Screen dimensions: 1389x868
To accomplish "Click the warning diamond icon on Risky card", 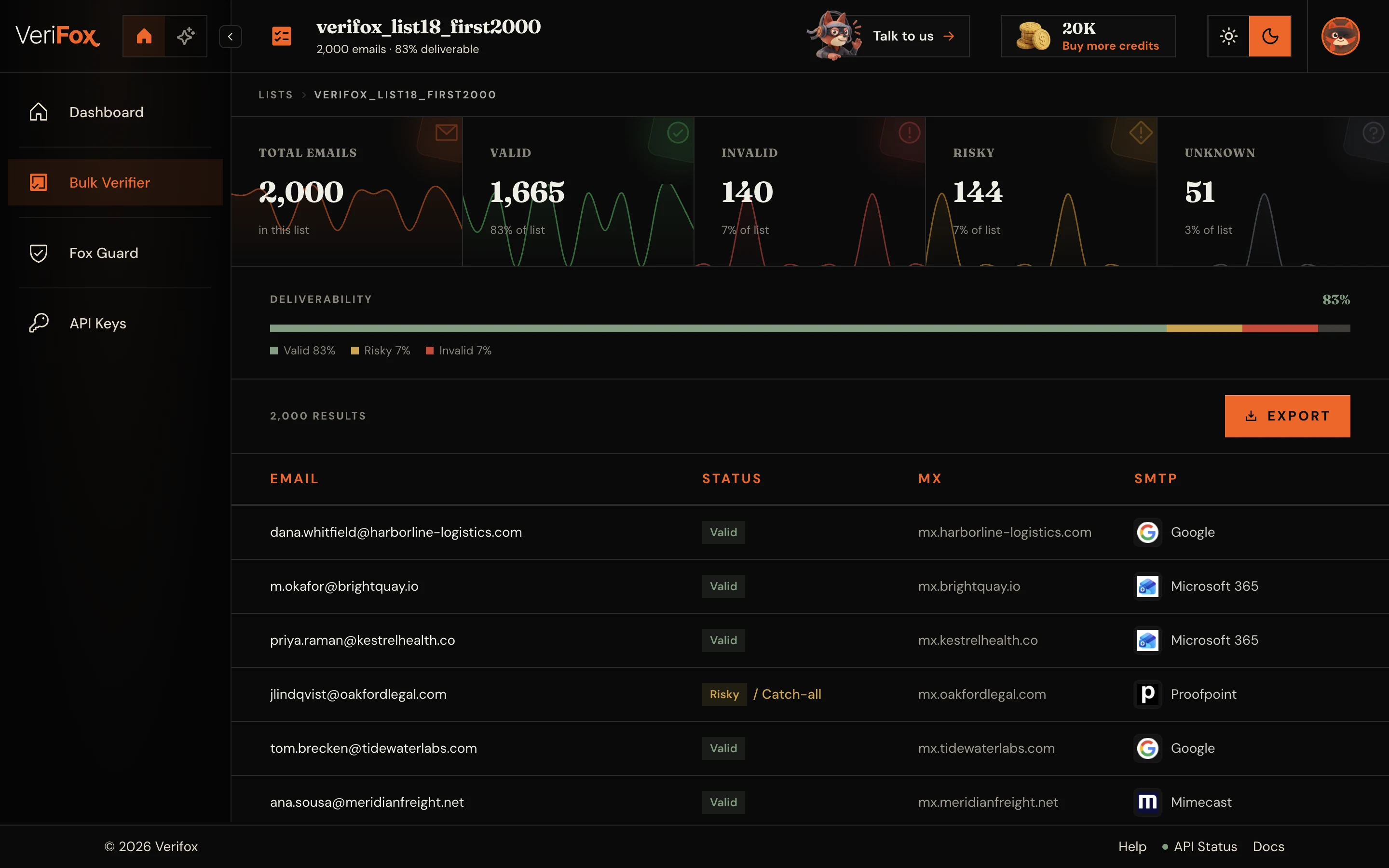I will 1141,133.
